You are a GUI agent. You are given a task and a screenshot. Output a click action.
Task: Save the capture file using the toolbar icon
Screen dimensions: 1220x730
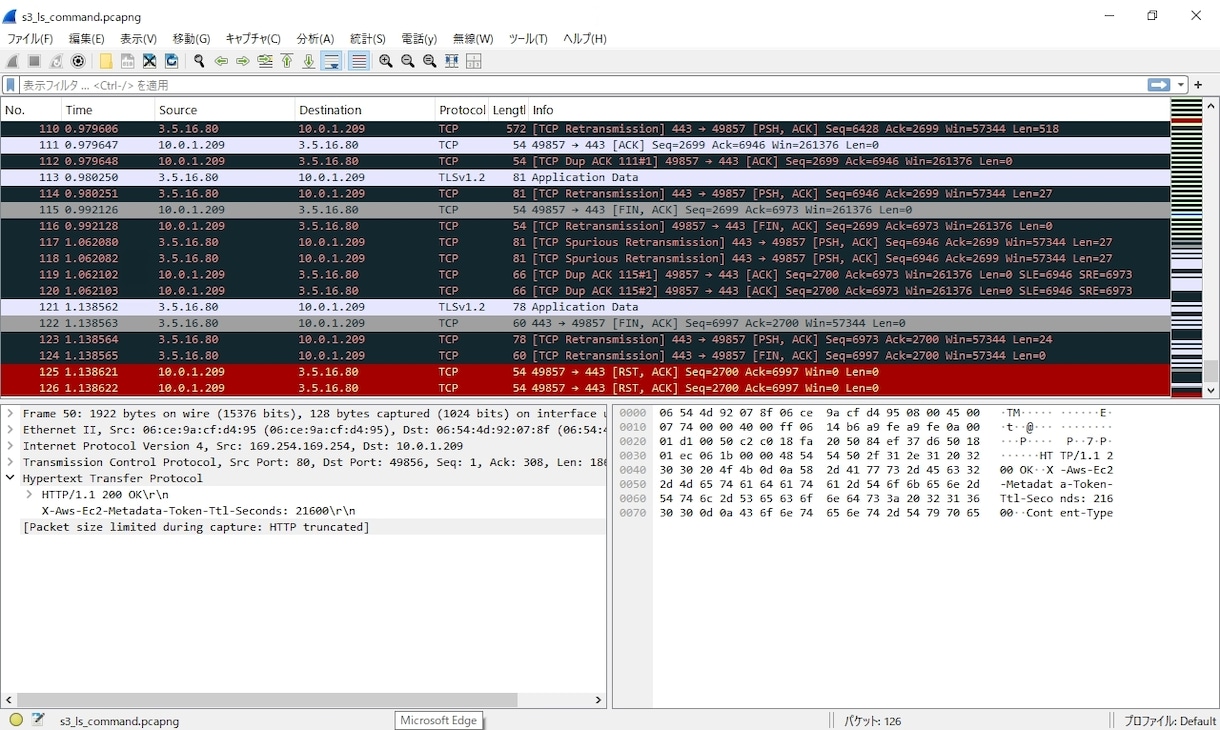coord(128,61)
